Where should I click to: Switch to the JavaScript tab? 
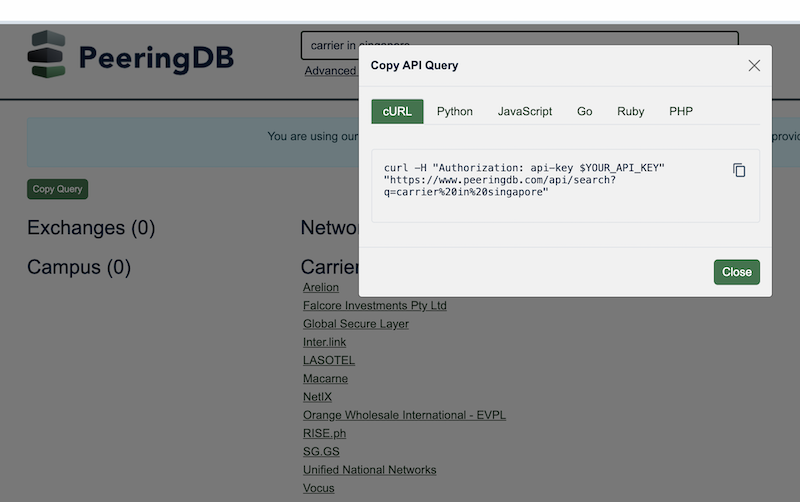pos(524,111)
